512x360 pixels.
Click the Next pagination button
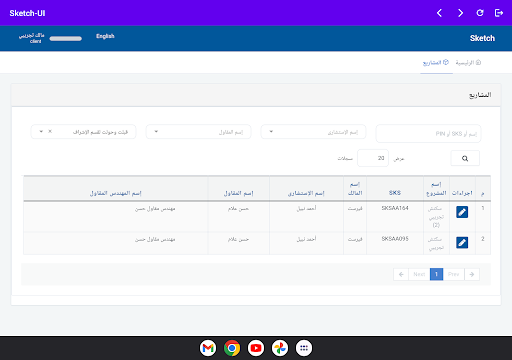(x=419, y=274)
